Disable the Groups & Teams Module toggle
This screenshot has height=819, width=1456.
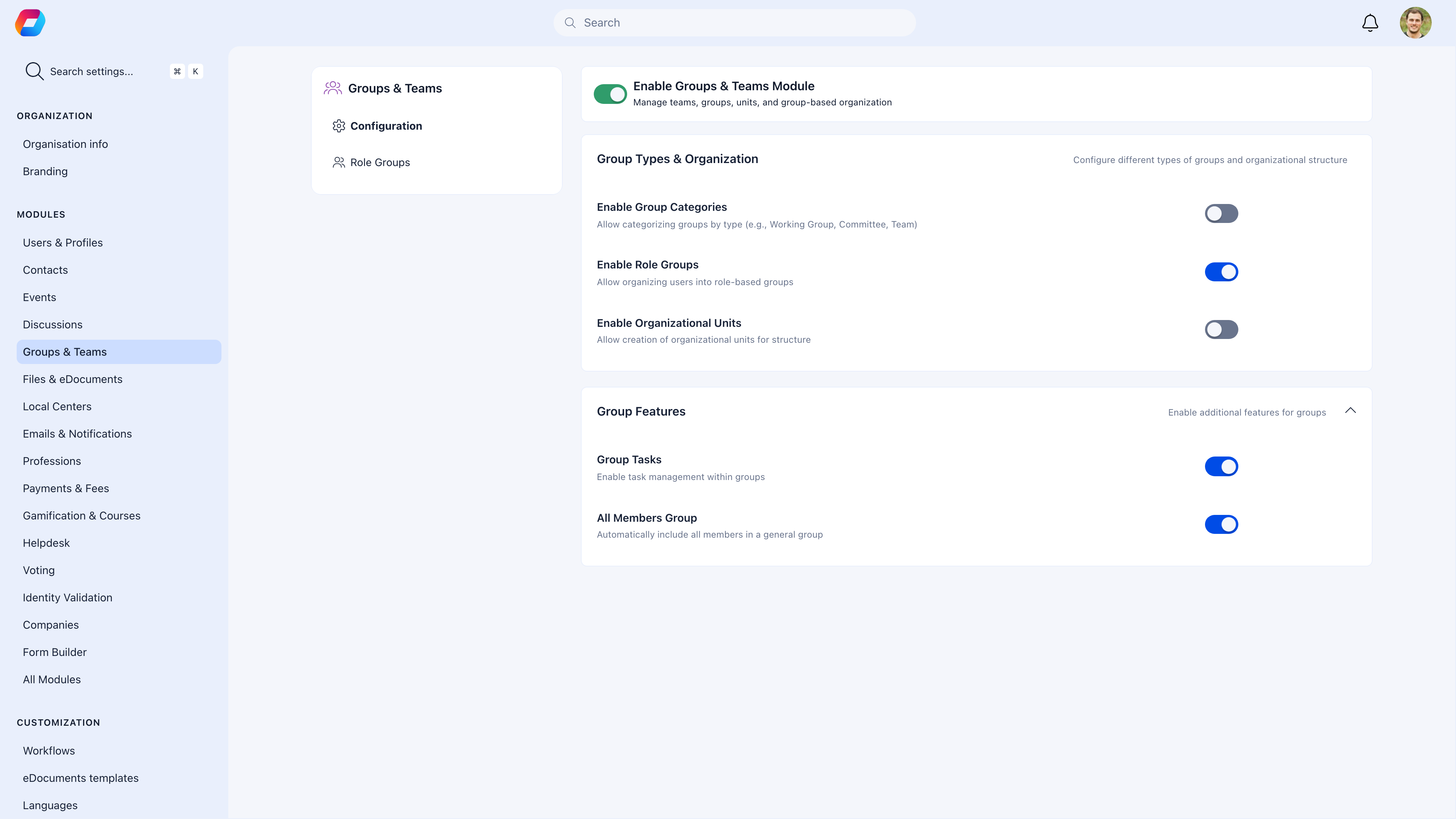tap(610, 94)
